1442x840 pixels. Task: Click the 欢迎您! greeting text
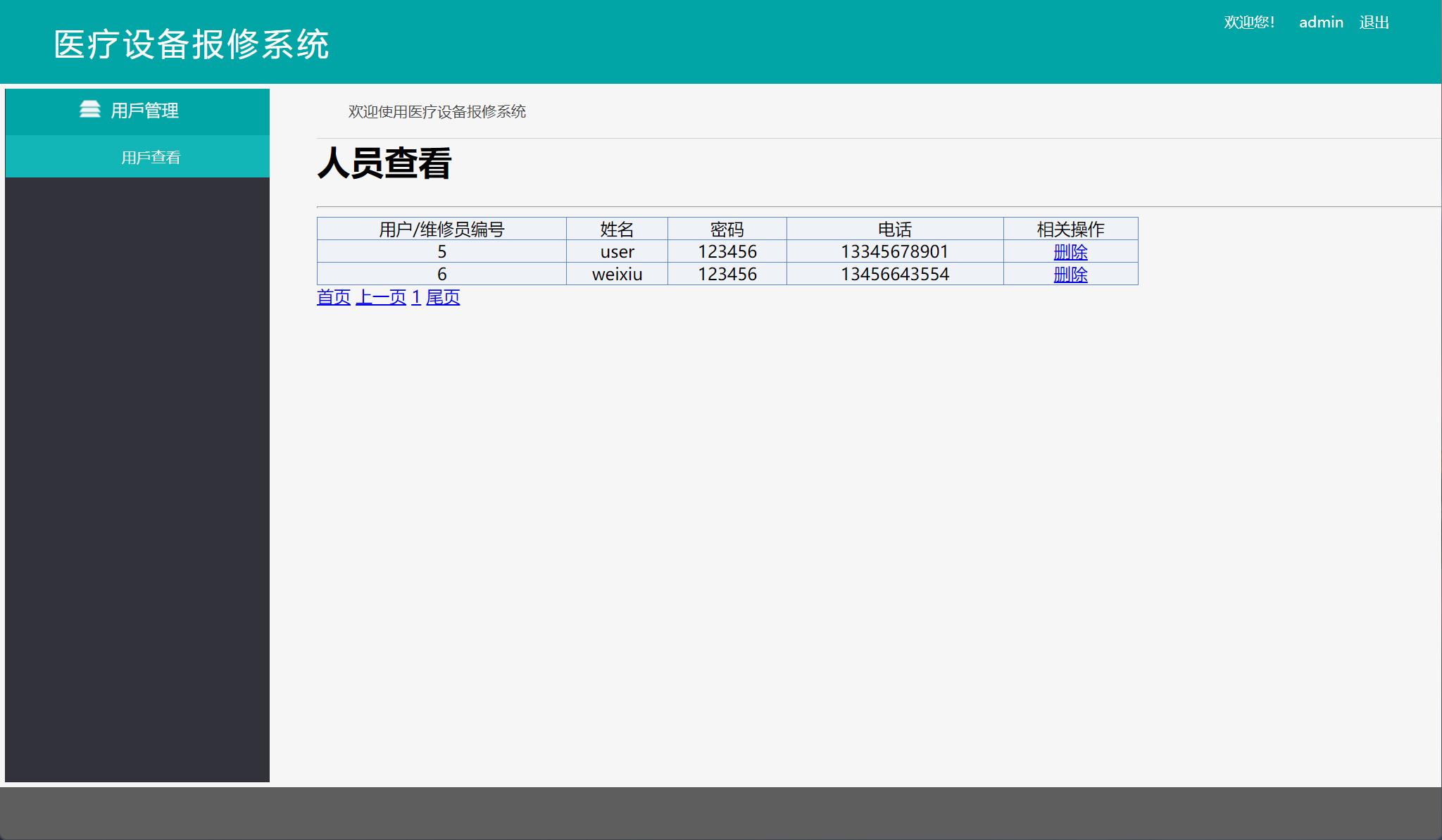point(1249,22)
